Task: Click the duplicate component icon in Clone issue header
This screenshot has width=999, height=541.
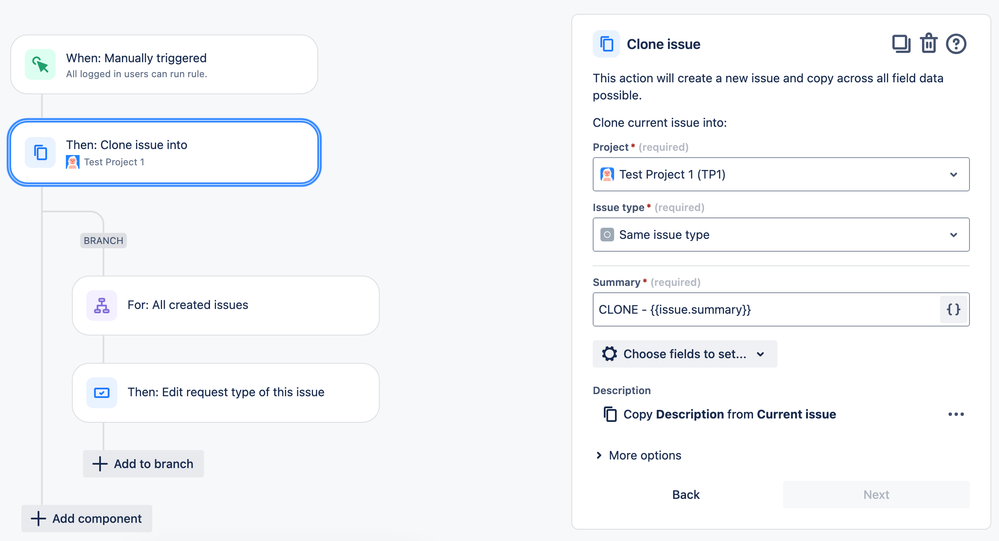Action: point(901,44)
